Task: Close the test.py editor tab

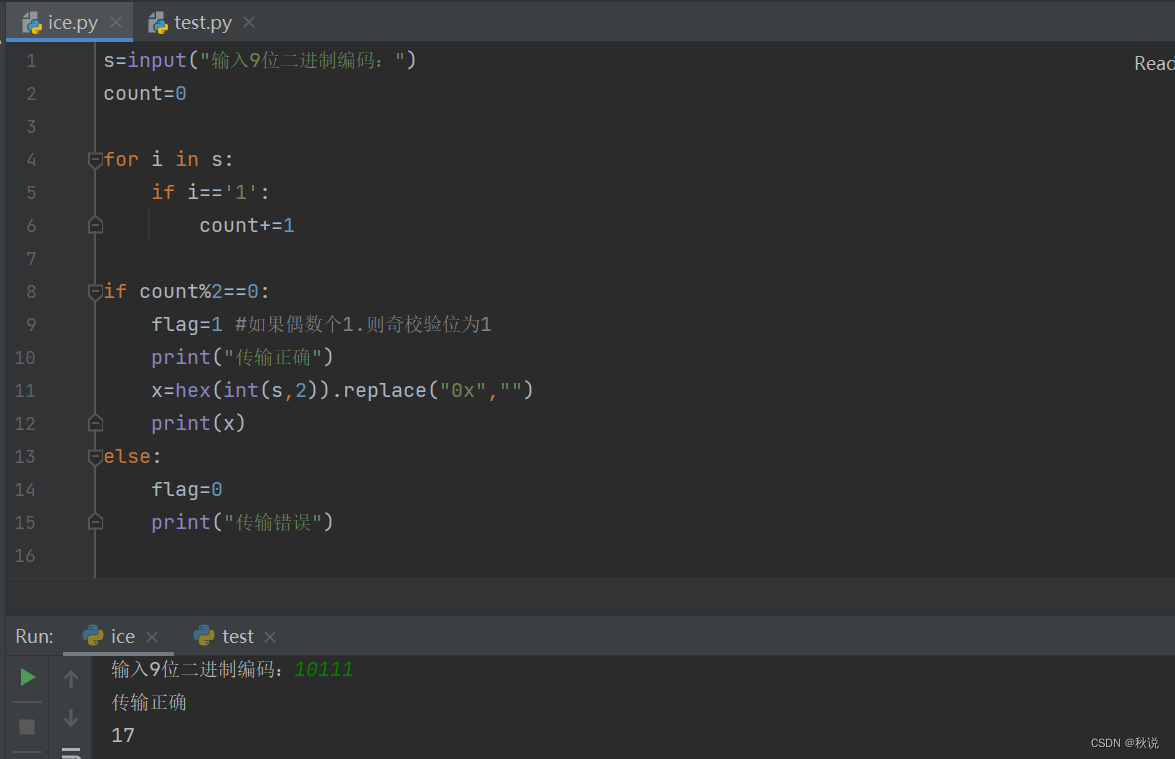Action: coord(249,22)
